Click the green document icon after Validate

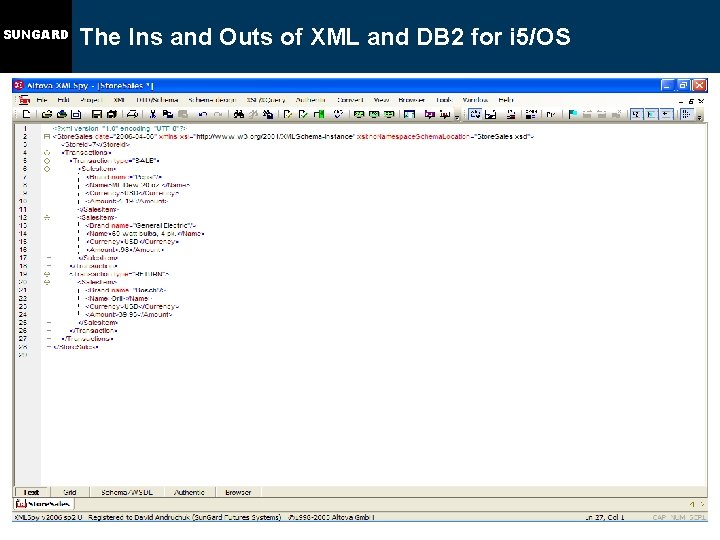(x=319, y=114)
